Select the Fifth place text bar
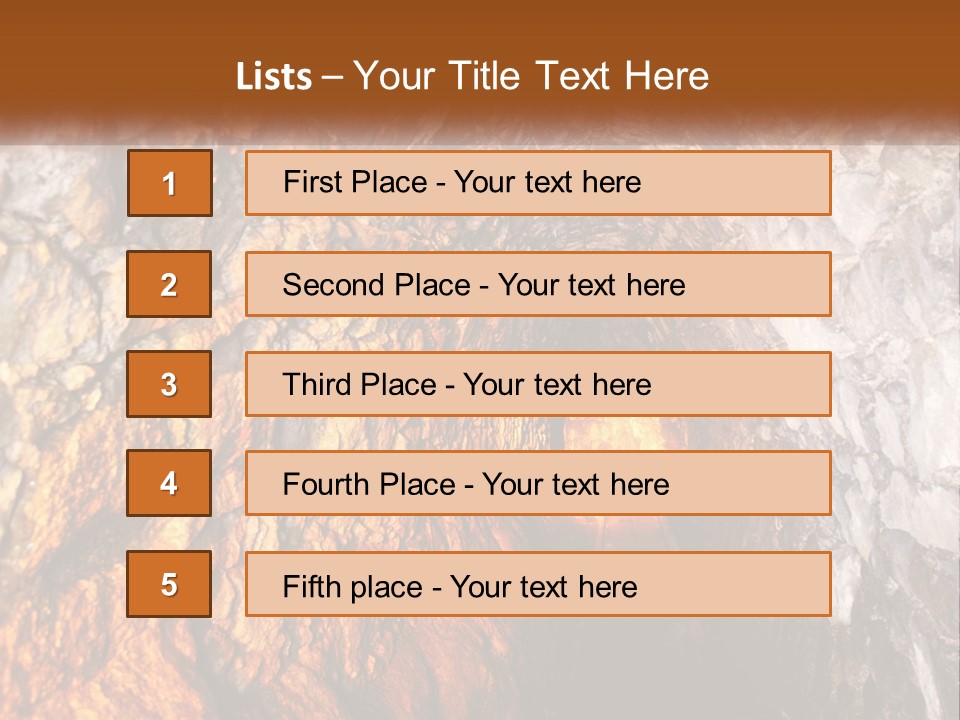The height and width of the screenshot is (720, 960). point(538,584)
